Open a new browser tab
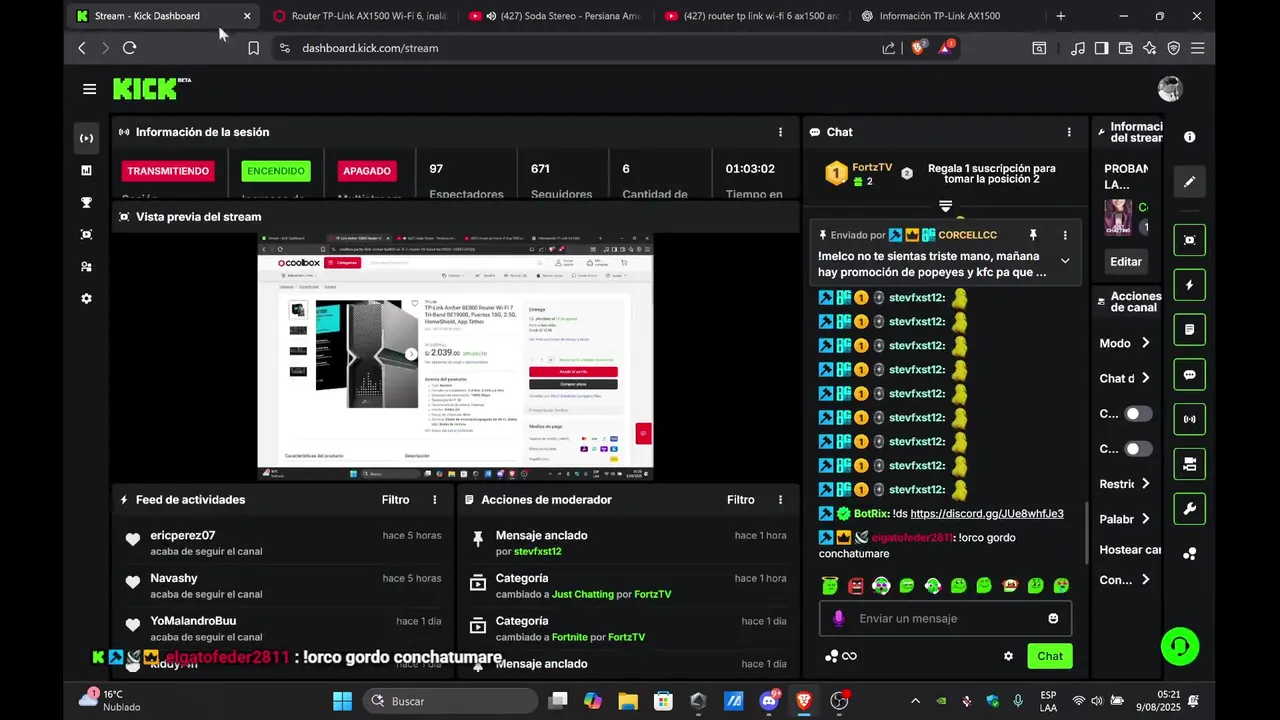 pos(1061,16)
